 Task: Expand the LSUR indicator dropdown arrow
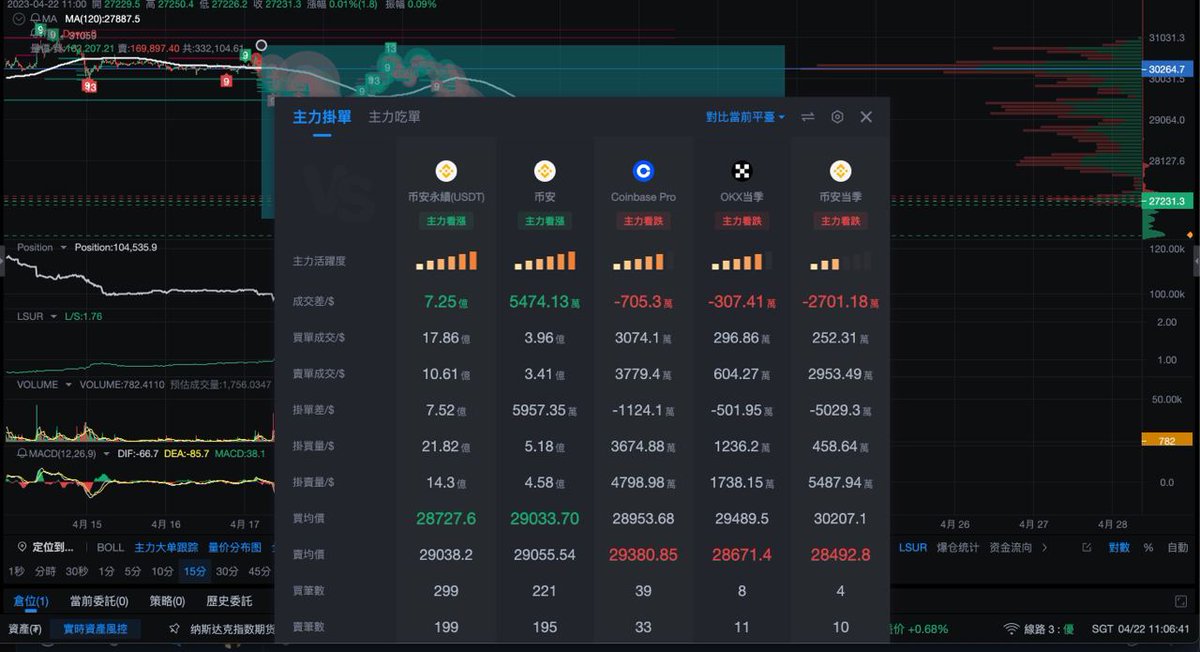(x=52, y=316)
